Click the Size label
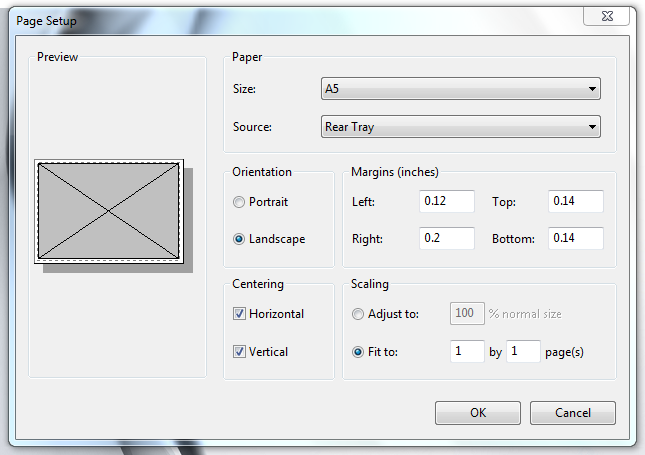This screenshot has height=455, width=645. click(244, 89)
